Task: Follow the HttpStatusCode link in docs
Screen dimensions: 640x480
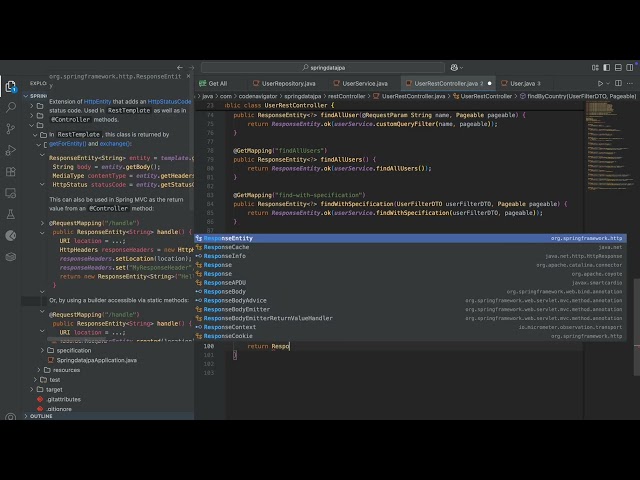Action: point(169,102)
